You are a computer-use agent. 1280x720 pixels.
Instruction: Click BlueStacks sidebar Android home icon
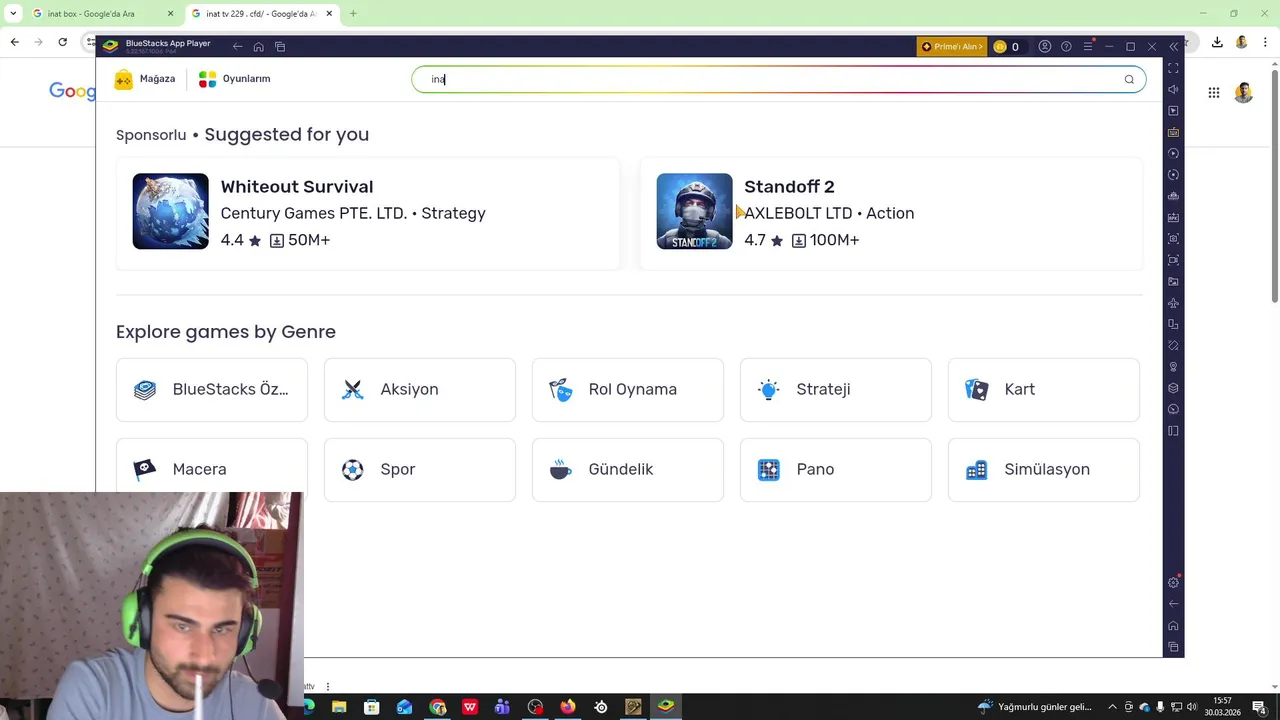pyautogui.click(x=1174, y=626)
